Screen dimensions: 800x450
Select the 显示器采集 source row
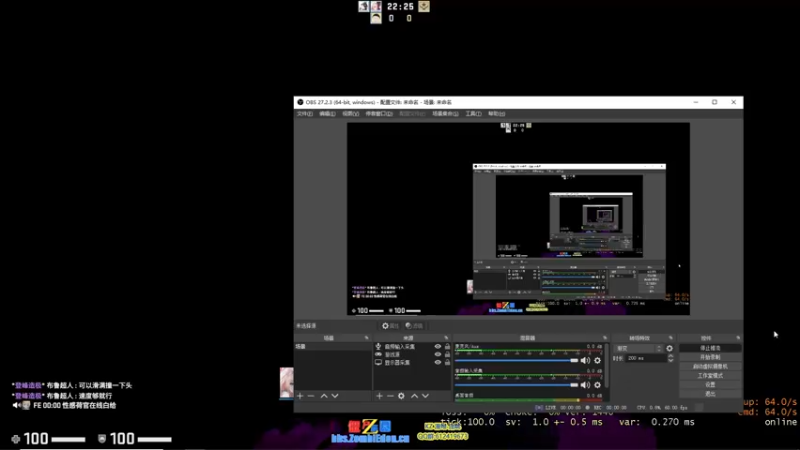click(412, 362)
